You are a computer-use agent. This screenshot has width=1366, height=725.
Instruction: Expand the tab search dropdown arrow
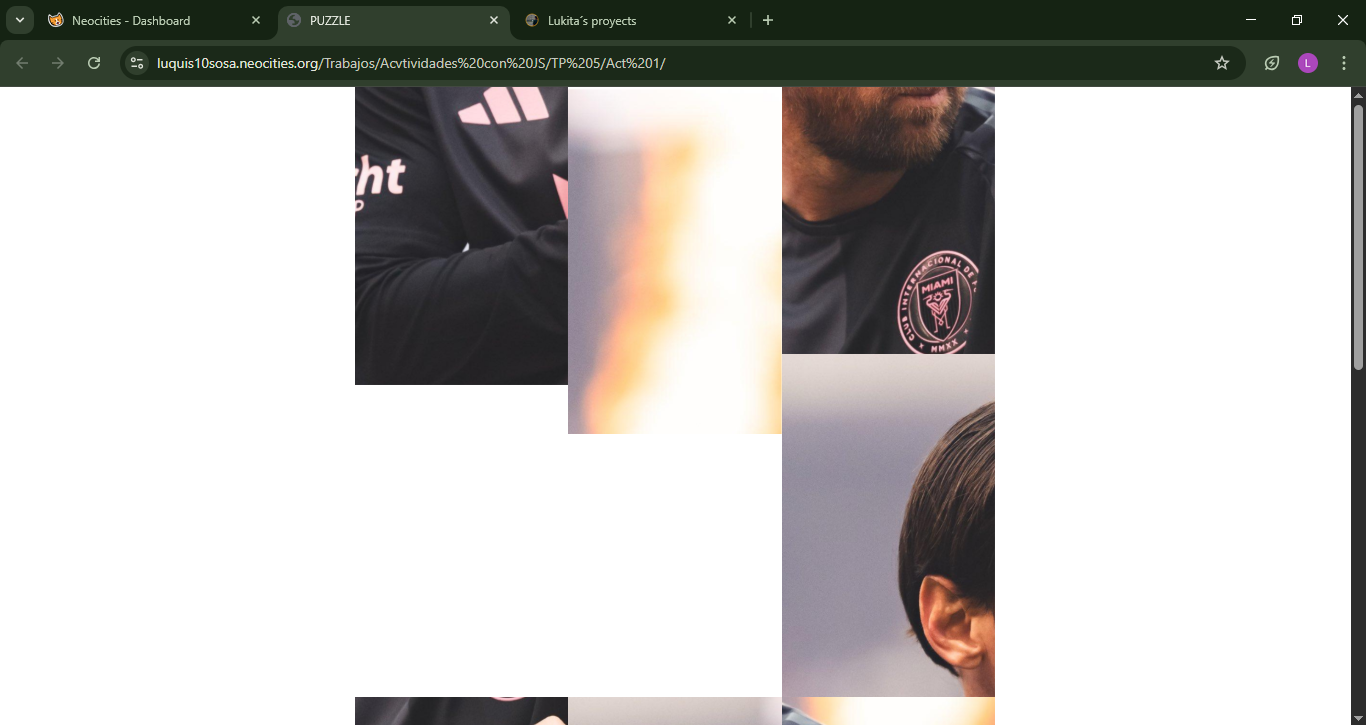coord(19,20)
